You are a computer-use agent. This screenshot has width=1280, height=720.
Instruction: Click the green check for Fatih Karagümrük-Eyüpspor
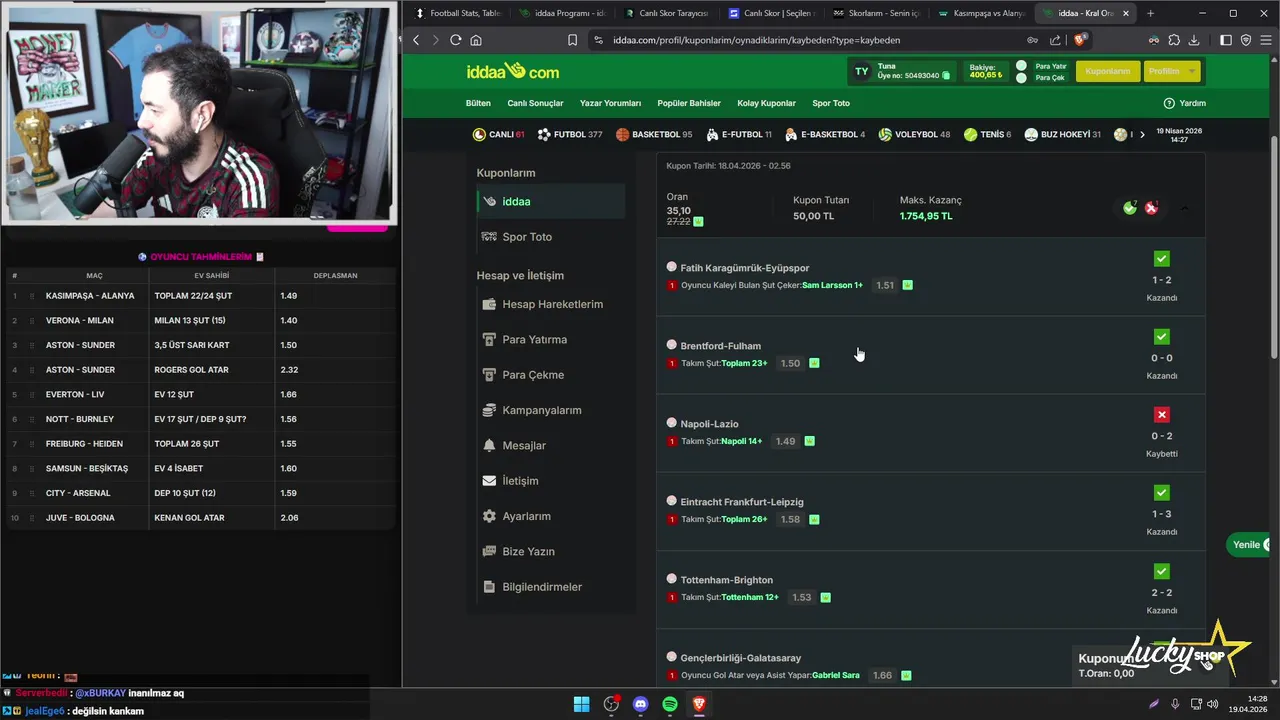click(1161, 259)
